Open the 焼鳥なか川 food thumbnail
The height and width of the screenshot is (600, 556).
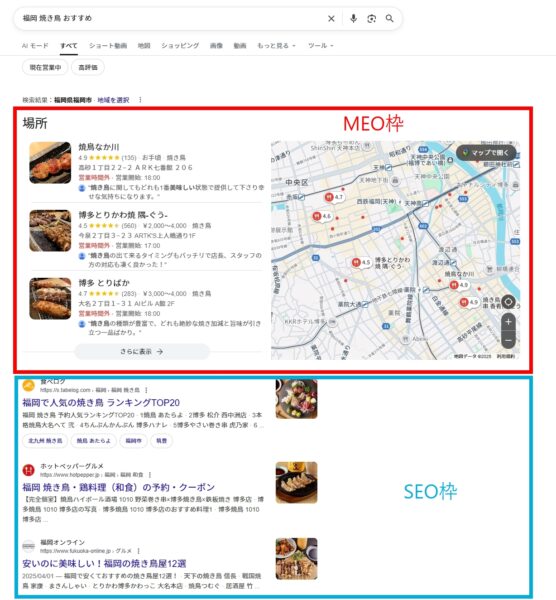point(50,163)
